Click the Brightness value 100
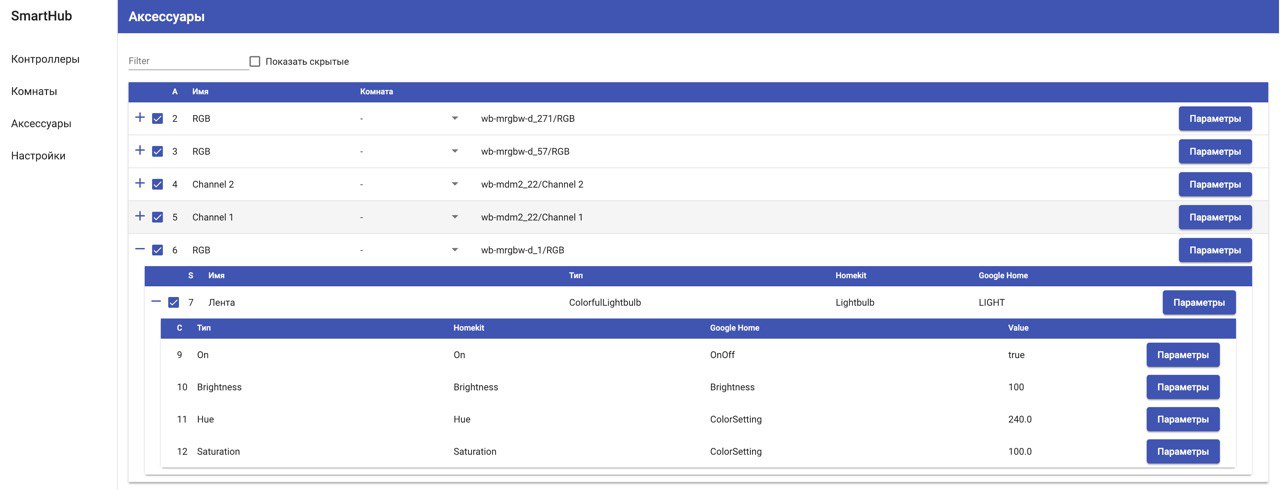 point(1016,387)
